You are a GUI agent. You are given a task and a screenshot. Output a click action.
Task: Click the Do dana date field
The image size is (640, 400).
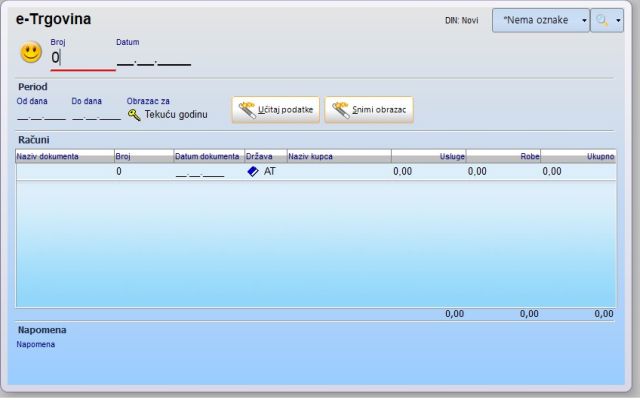(96, 115)
